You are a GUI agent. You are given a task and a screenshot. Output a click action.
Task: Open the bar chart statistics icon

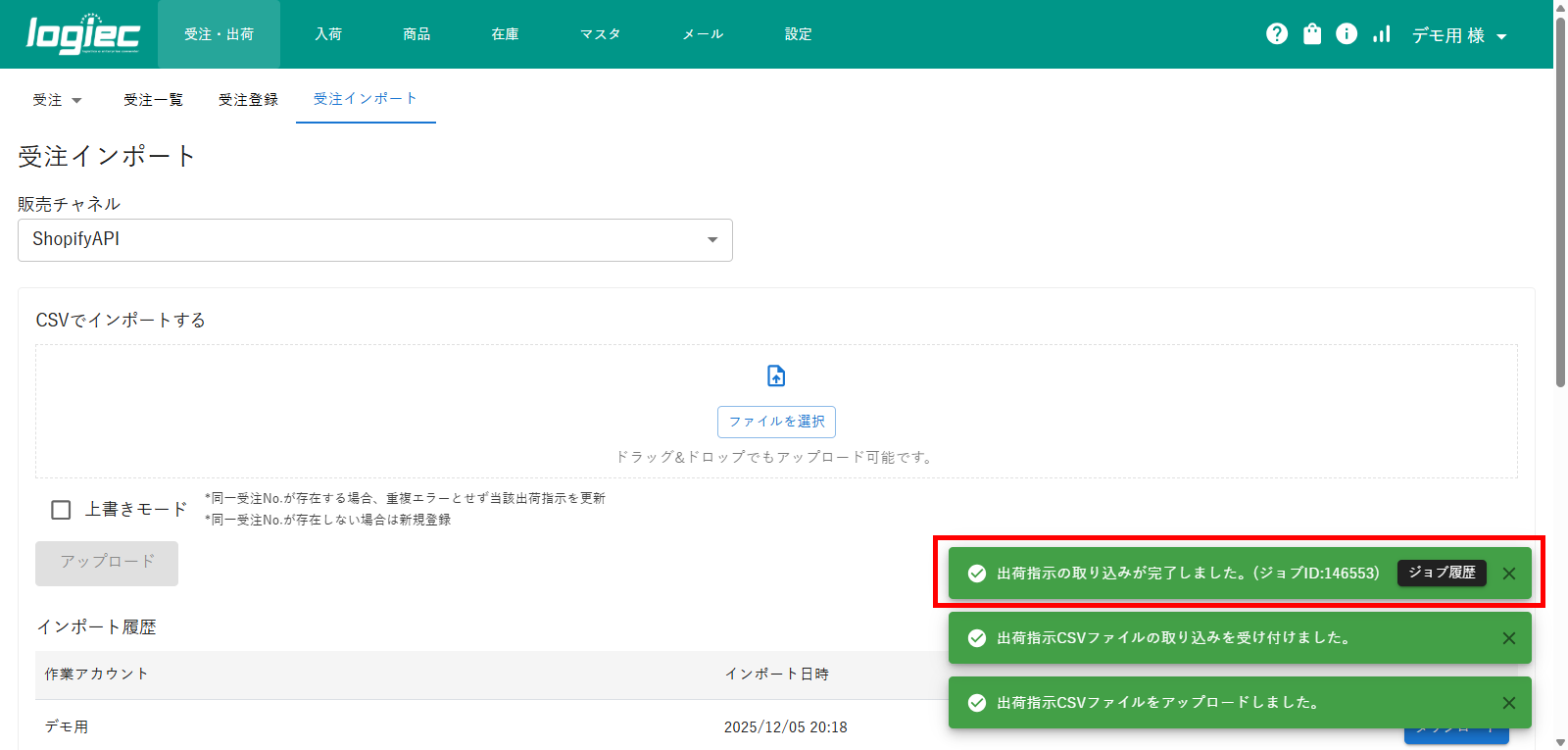pyautogui.click(x=1382, y=34)
